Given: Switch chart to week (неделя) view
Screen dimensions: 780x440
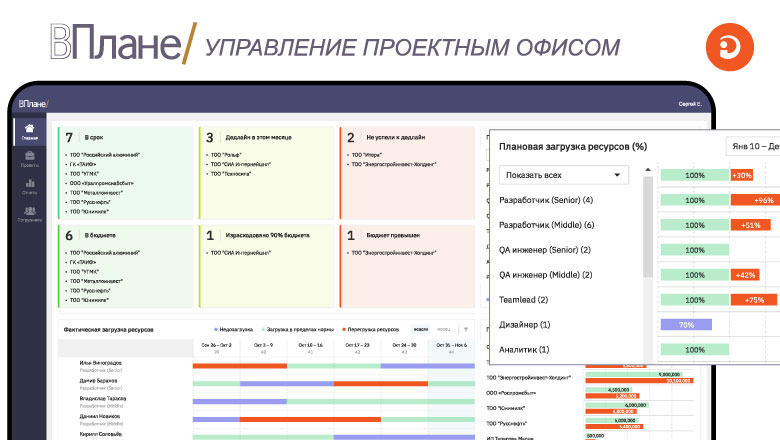Looking at the screenshot, I should 421,329.
